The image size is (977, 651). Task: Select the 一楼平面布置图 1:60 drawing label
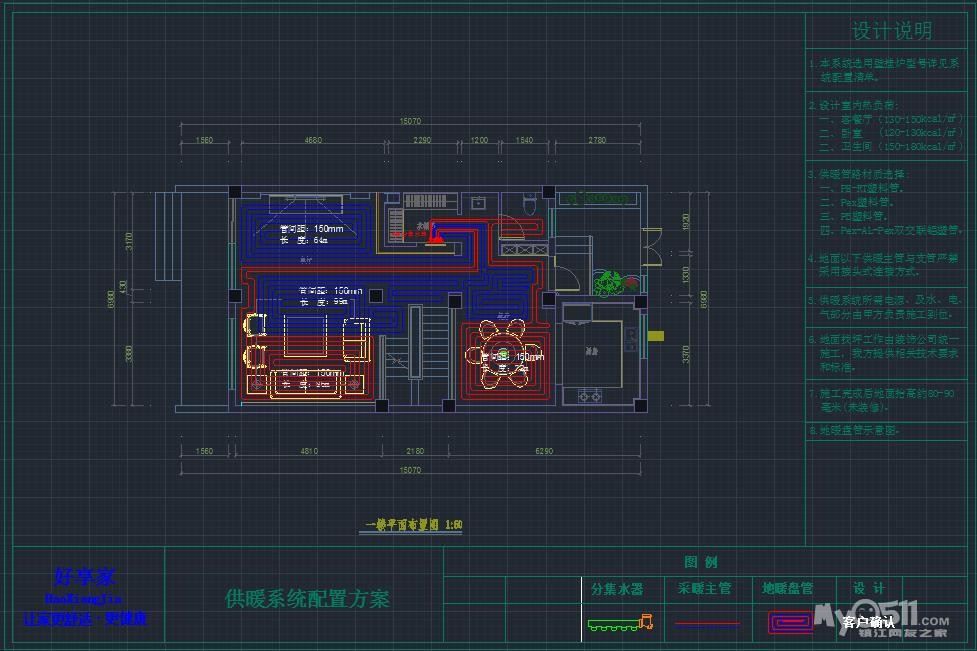click(x=413, y=524)
